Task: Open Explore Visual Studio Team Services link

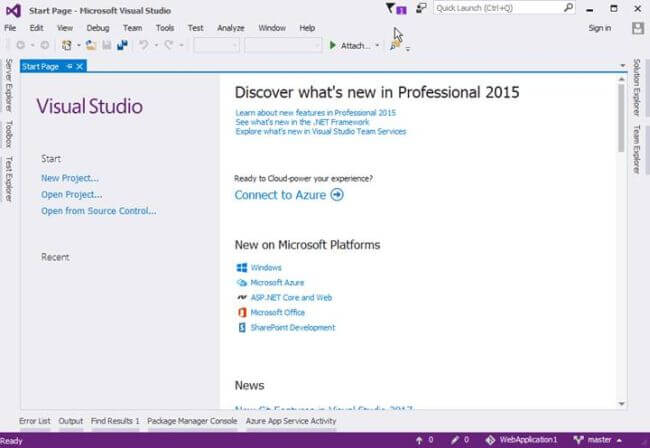Action: tap(321, 131)
